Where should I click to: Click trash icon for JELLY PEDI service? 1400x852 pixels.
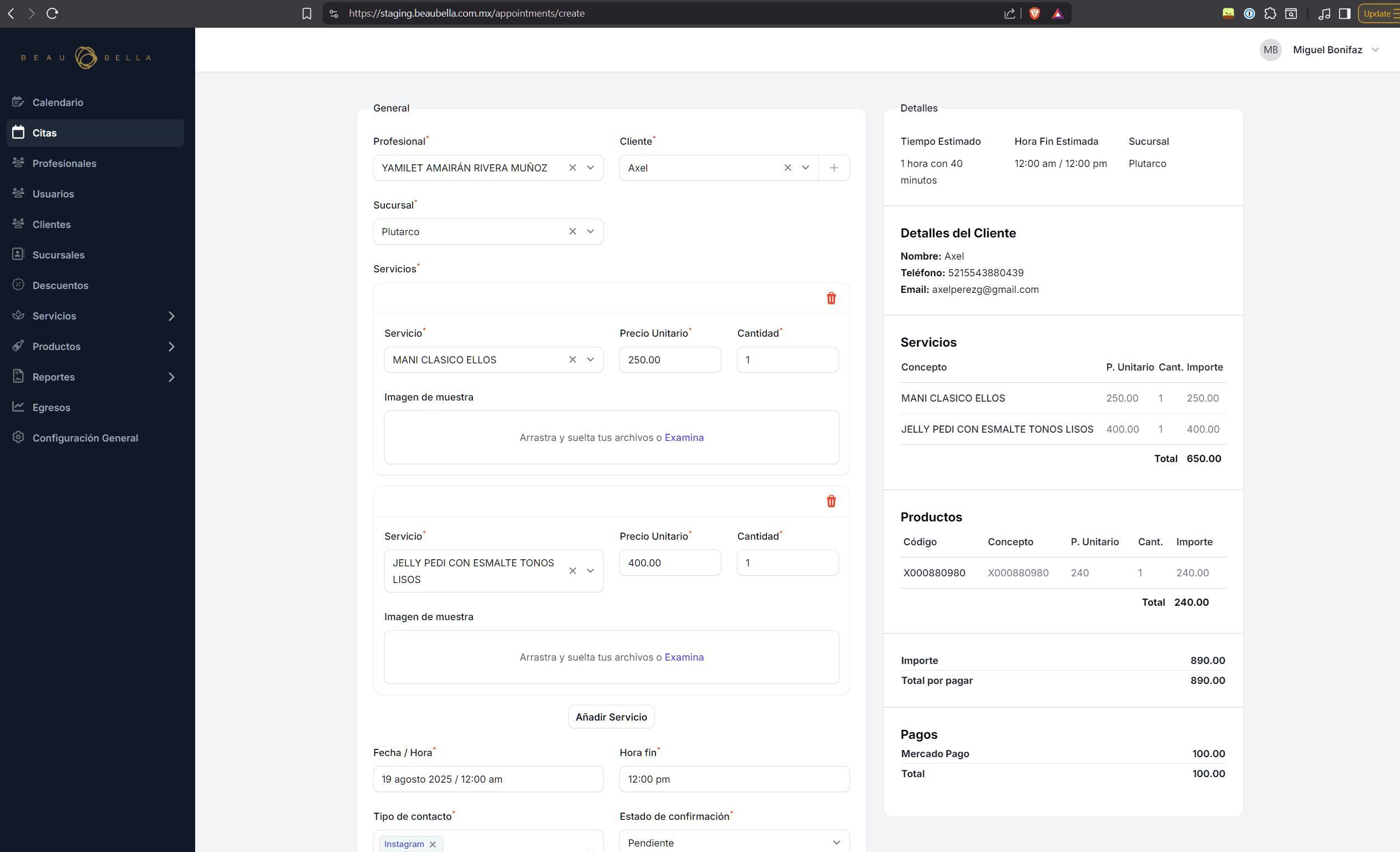point(831,501)
